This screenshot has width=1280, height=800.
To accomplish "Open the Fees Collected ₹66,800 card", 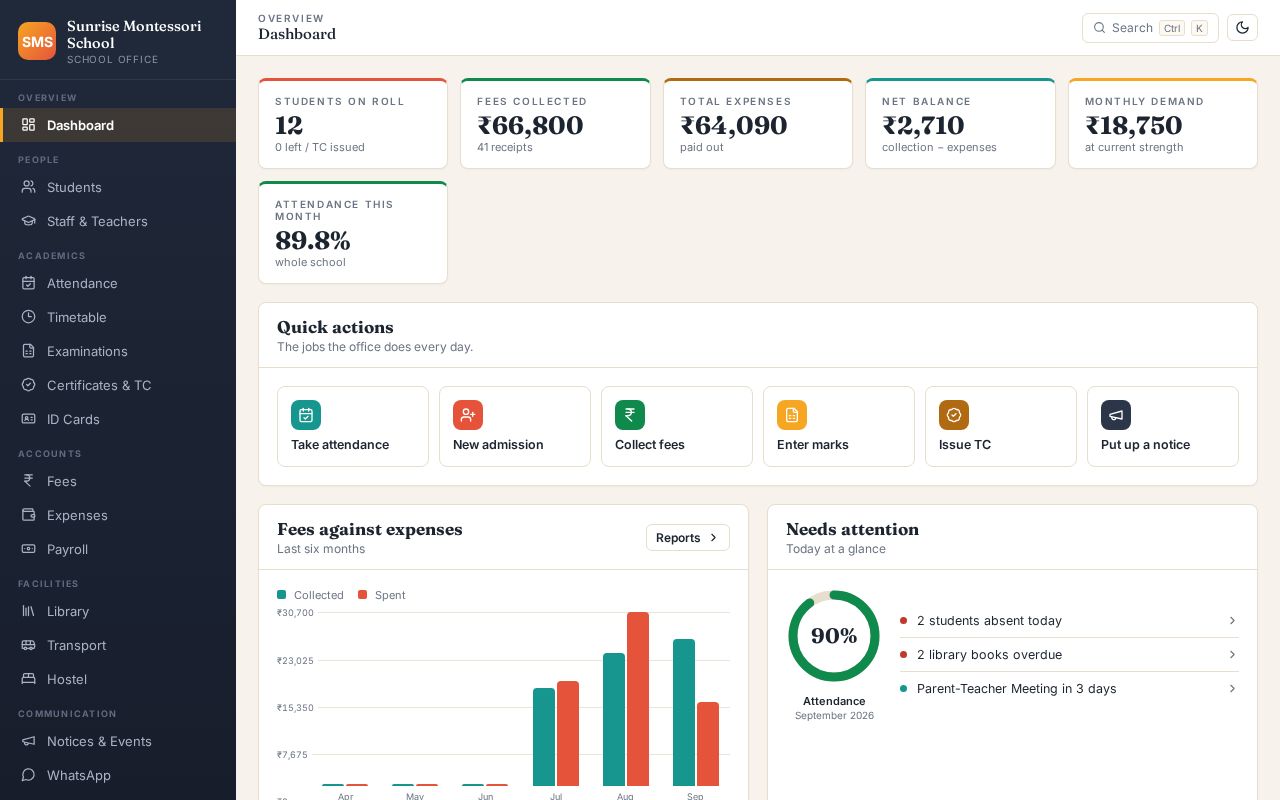I will (555, 123).
